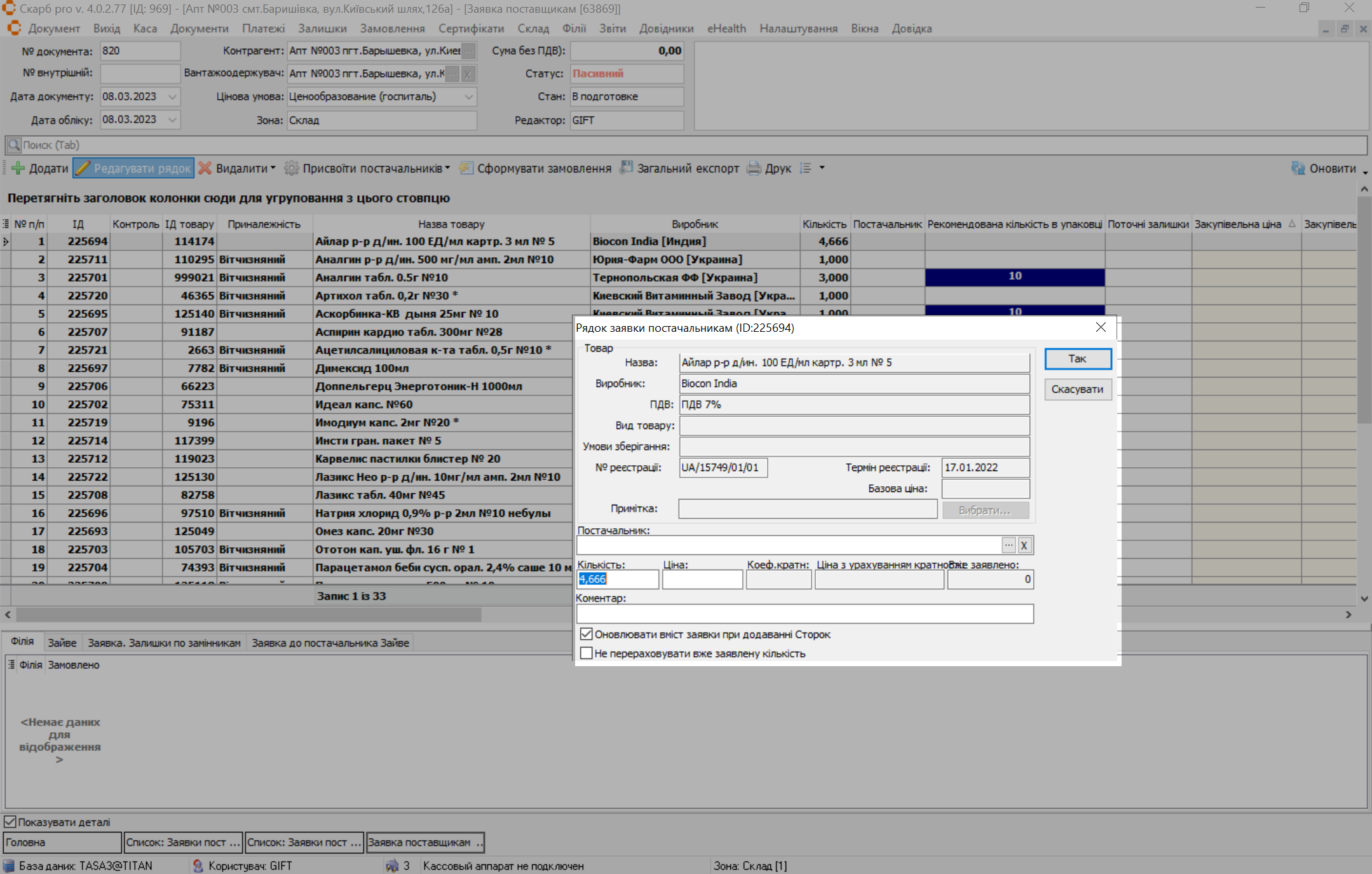Enable Не перераховувати вже заявлену кількість
Image resolution: width=1372 pixels, height=874 pixels.
587,653
